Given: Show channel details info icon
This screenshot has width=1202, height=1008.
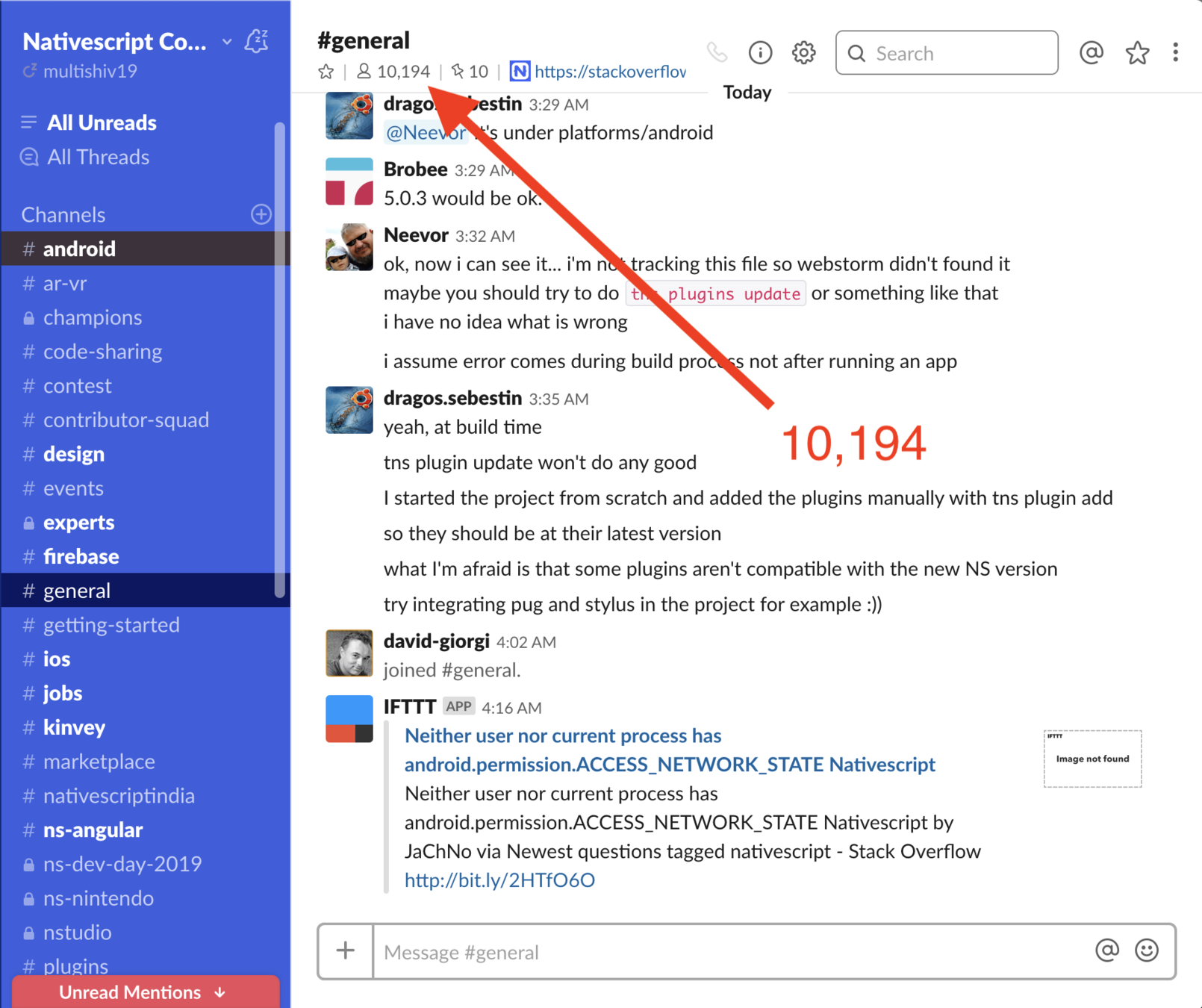Looking at the screenshot, I should (760, 52).
